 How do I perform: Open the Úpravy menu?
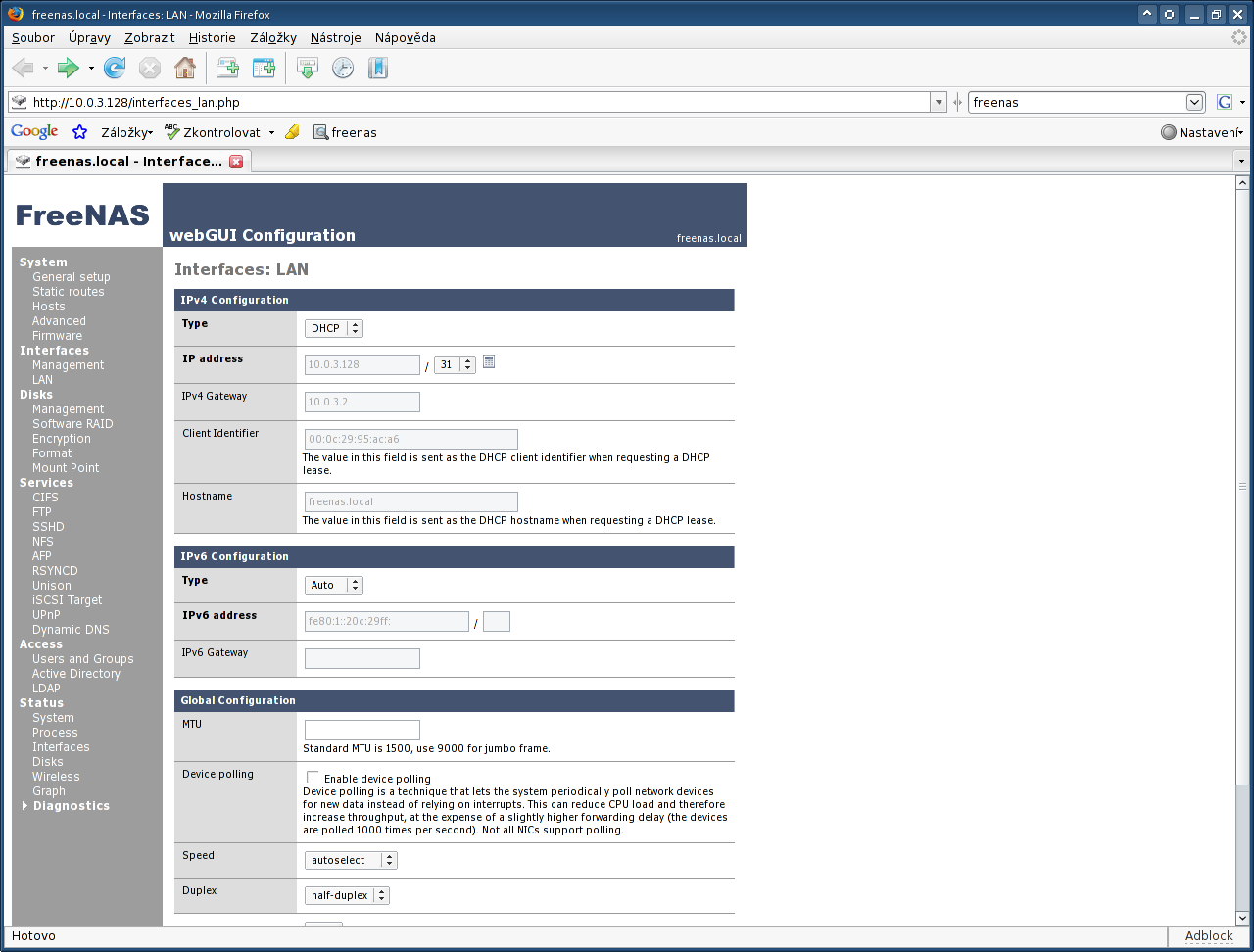coord(89,38)
